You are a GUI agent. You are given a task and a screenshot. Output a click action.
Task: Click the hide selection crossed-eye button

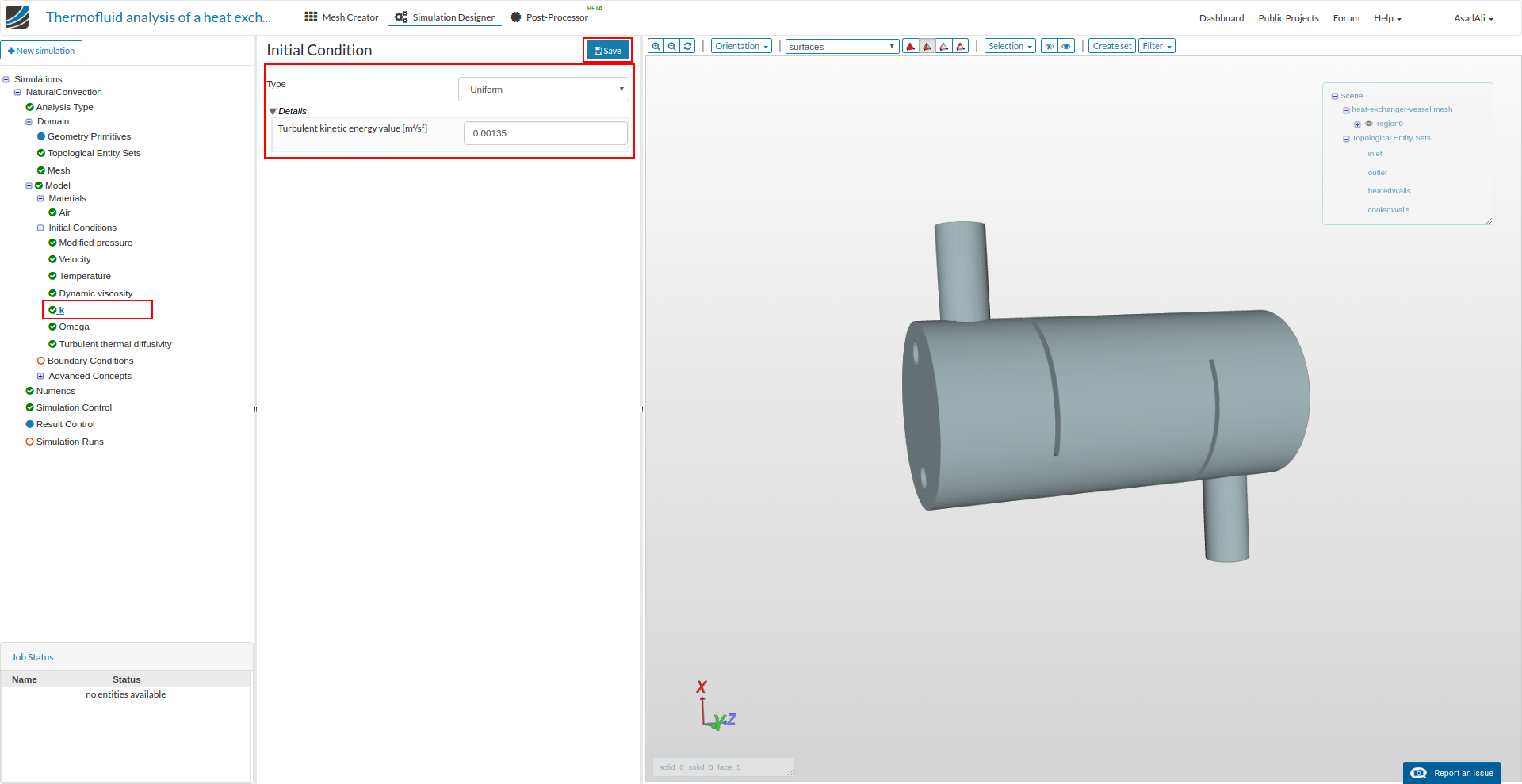point(1049,46)
